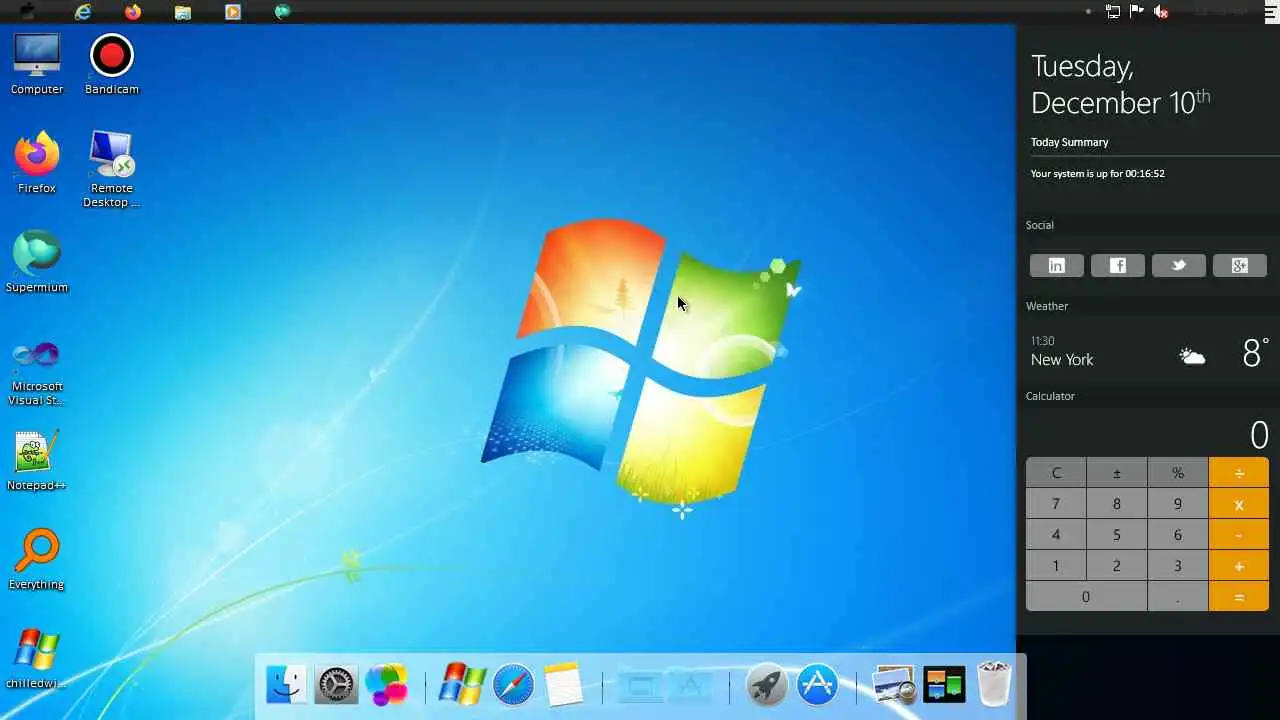Click the Finder icon in the dock
This screenshot has width=1280, height=720.
(x=286, y=685)
